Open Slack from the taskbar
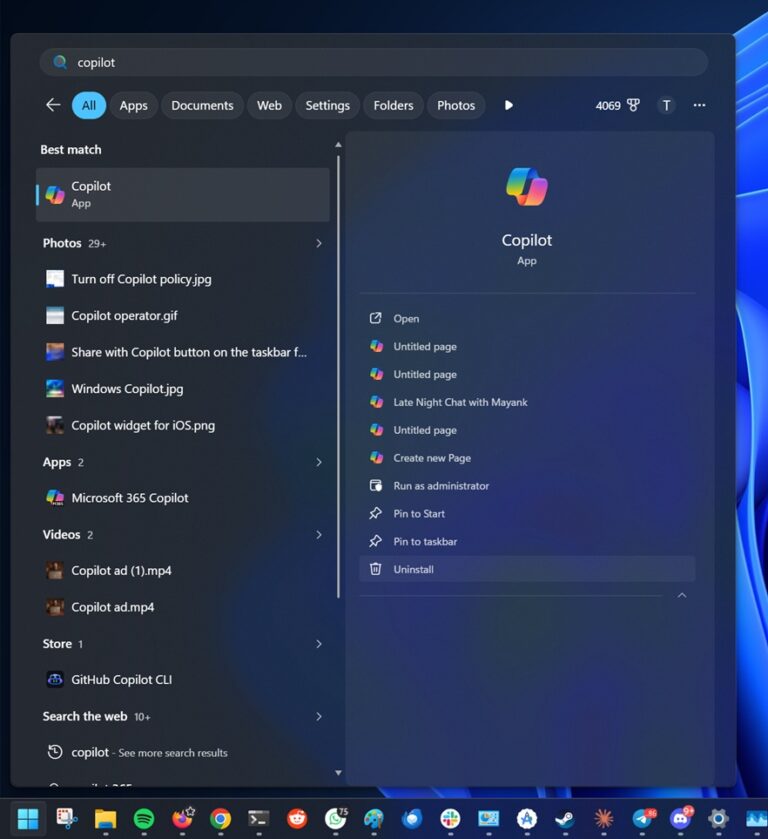 tap(450, 819)
